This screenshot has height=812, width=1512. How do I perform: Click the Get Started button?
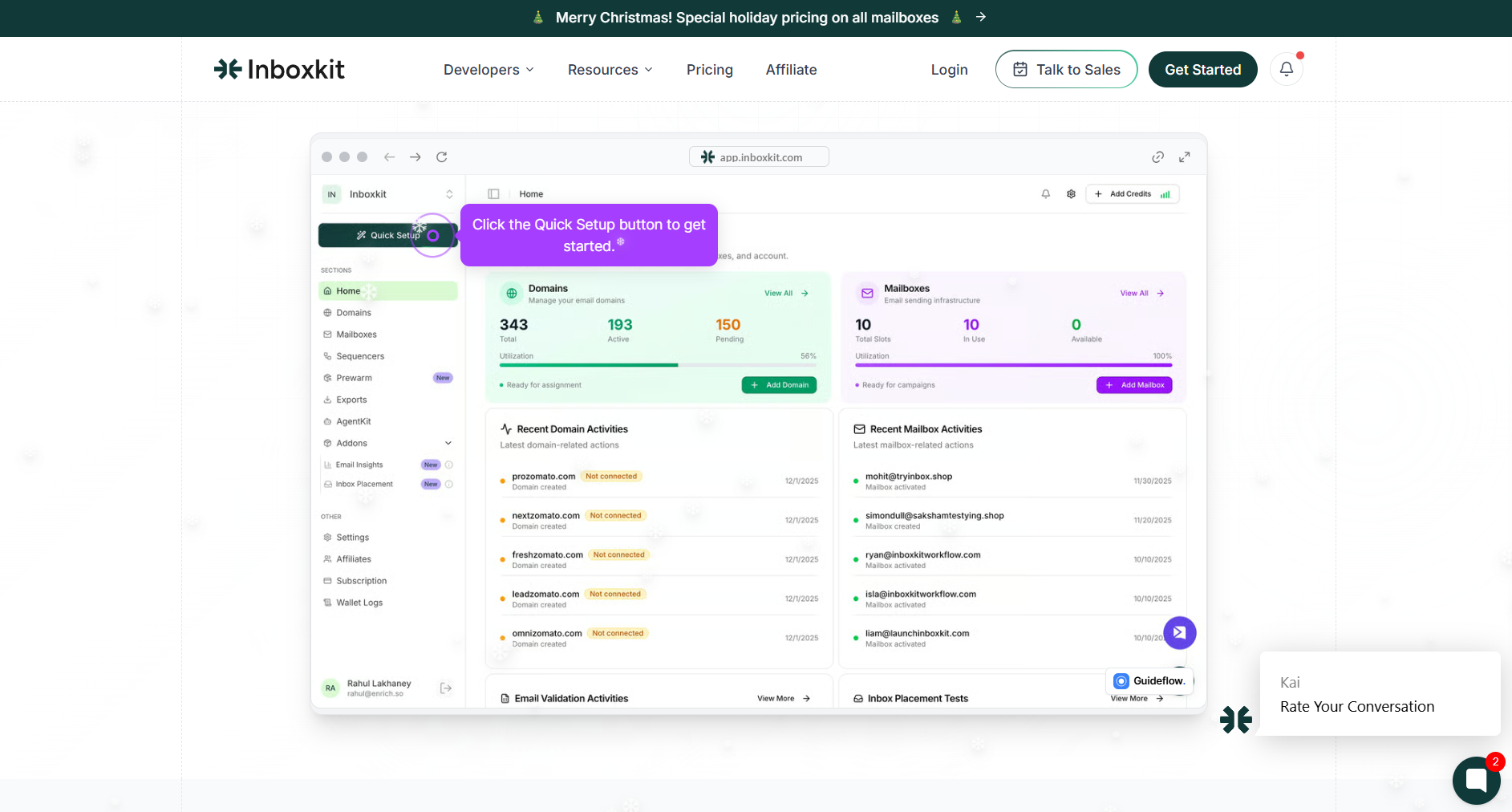click(x=1202, y=70)
